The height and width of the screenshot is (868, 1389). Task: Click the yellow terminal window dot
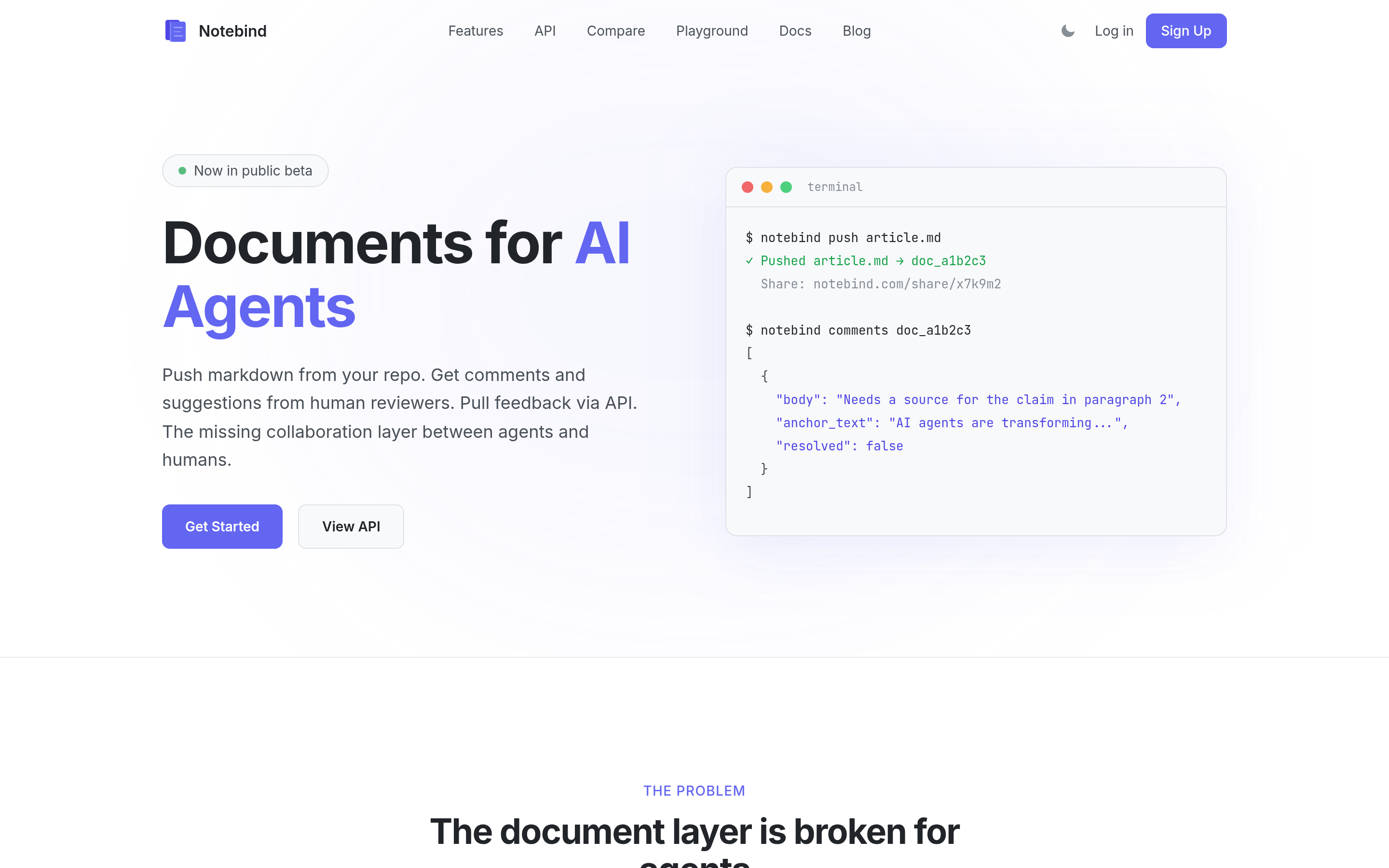click(x=767, y=187)
